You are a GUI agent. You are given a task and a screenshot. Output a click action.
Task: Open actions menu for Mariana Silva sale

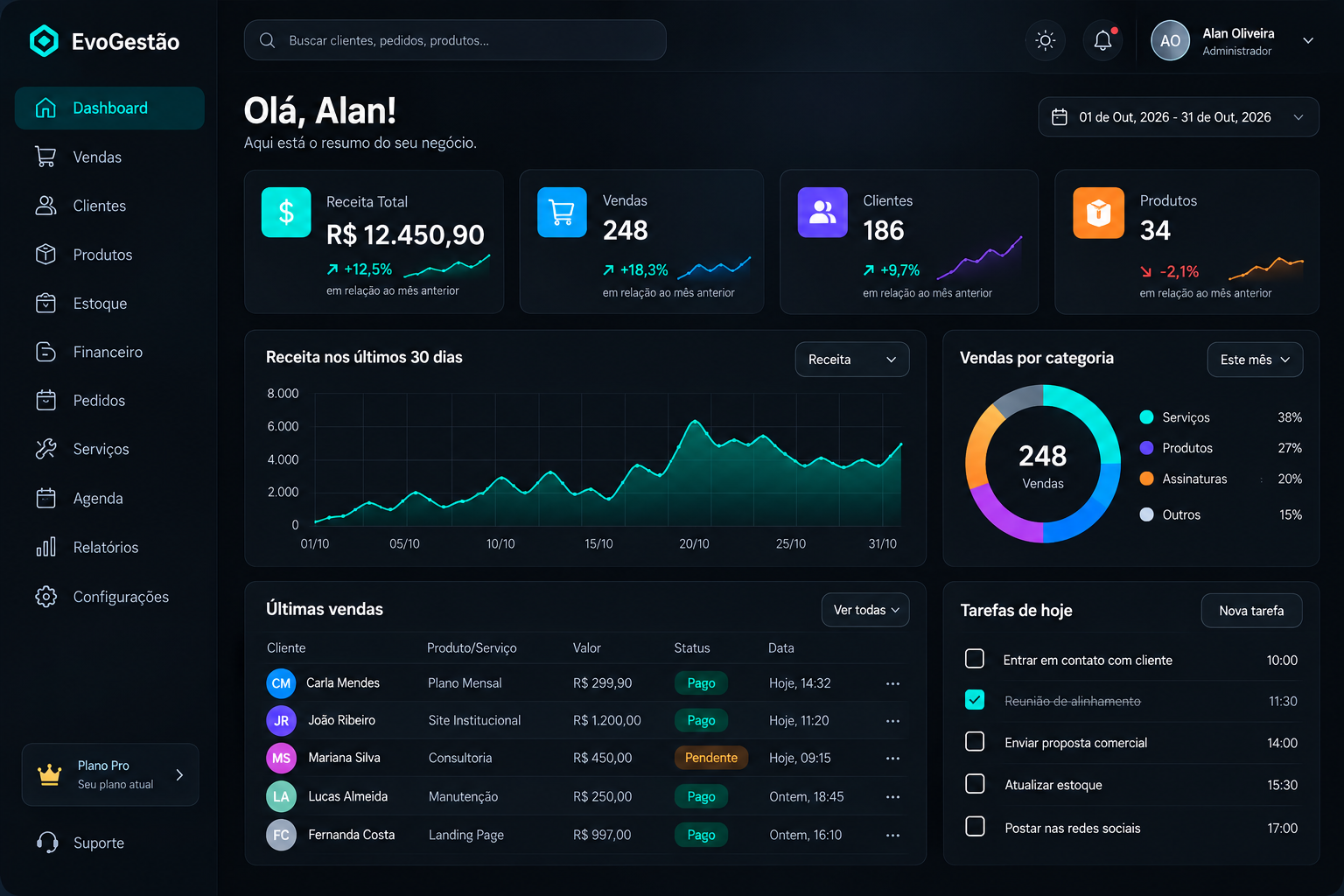click(x=892, y=759)
